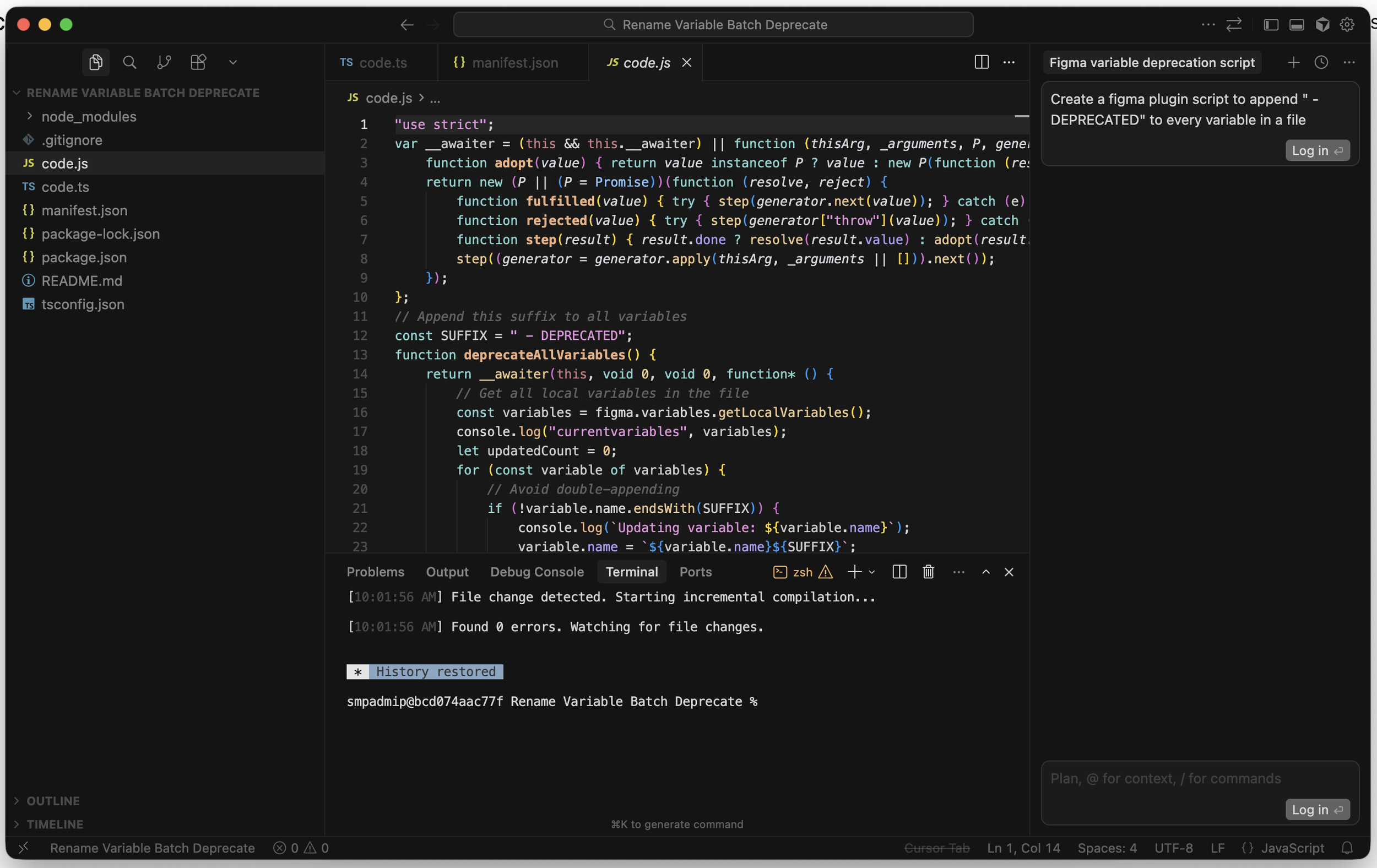The height and width of the screenshot is (868, 1377).
Task: Maximize the panel with the chevron up
Action: point(986,572)
